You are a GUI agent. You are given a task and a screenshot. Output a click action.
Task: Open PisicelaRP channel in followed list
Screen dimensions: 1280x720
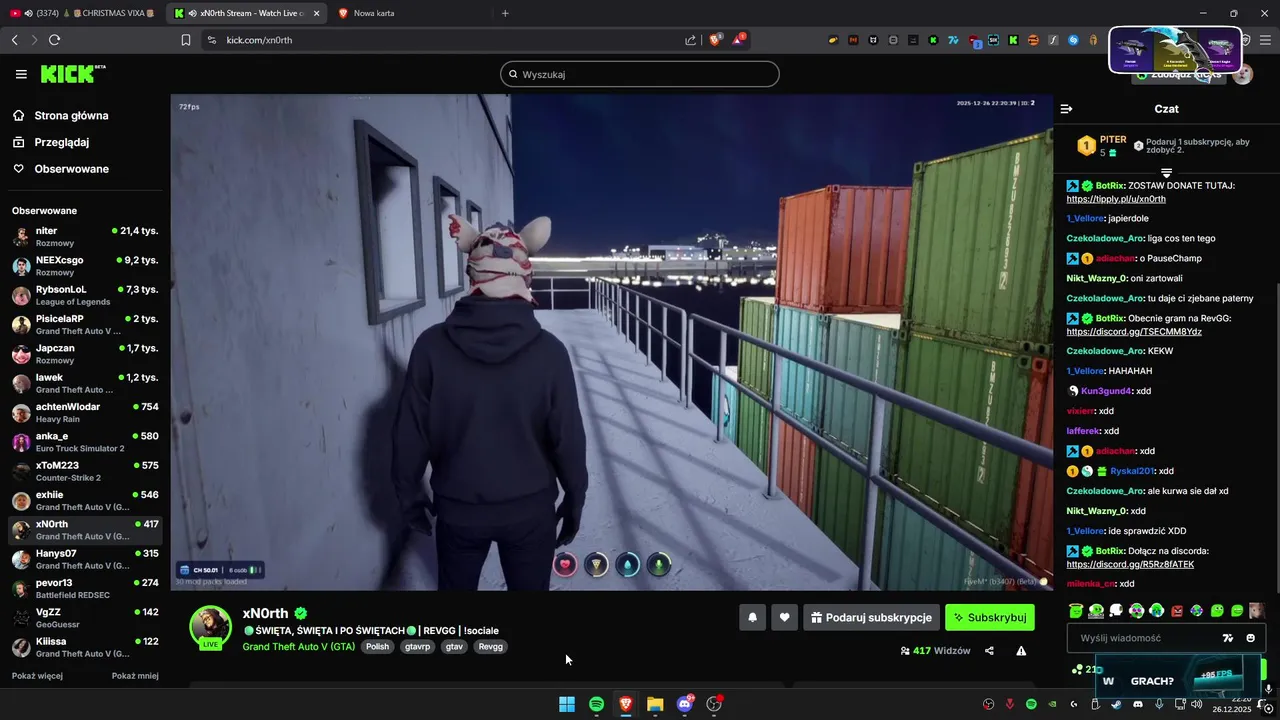[85, 325]
